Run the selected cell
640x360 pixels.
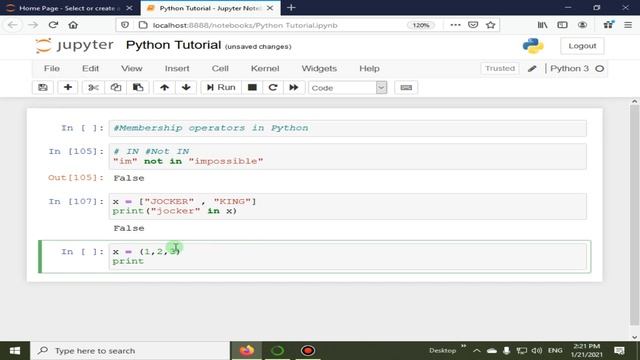click(221, 87)
